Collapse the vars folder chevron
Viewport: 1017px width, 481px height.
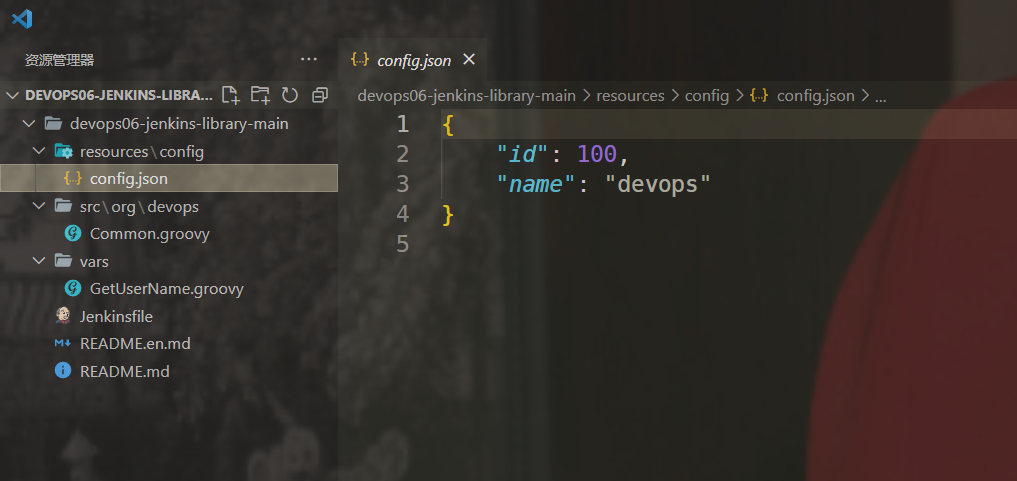[x=40, y=261]
